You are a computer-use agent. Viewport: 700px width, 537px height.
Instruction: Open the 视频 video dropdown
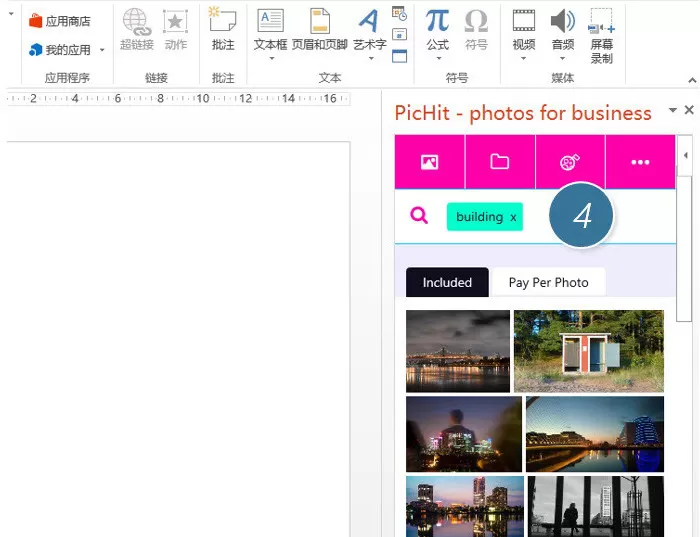coord(524,58)
